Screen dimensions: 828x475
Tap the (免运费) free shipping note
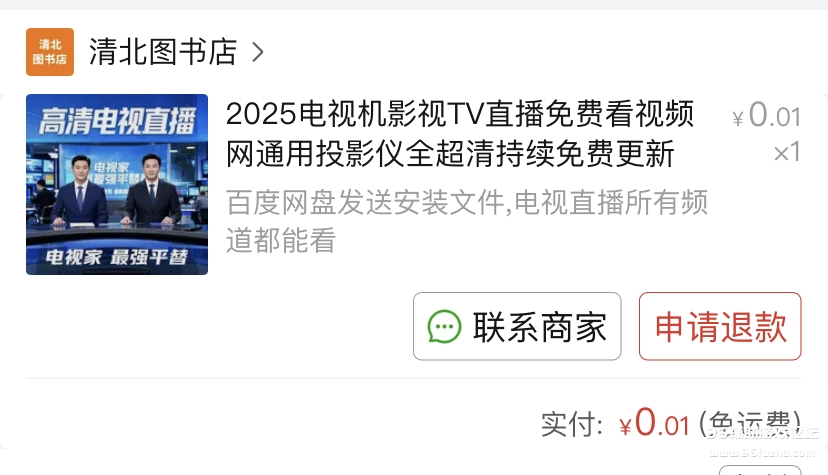tap(750, 424)
